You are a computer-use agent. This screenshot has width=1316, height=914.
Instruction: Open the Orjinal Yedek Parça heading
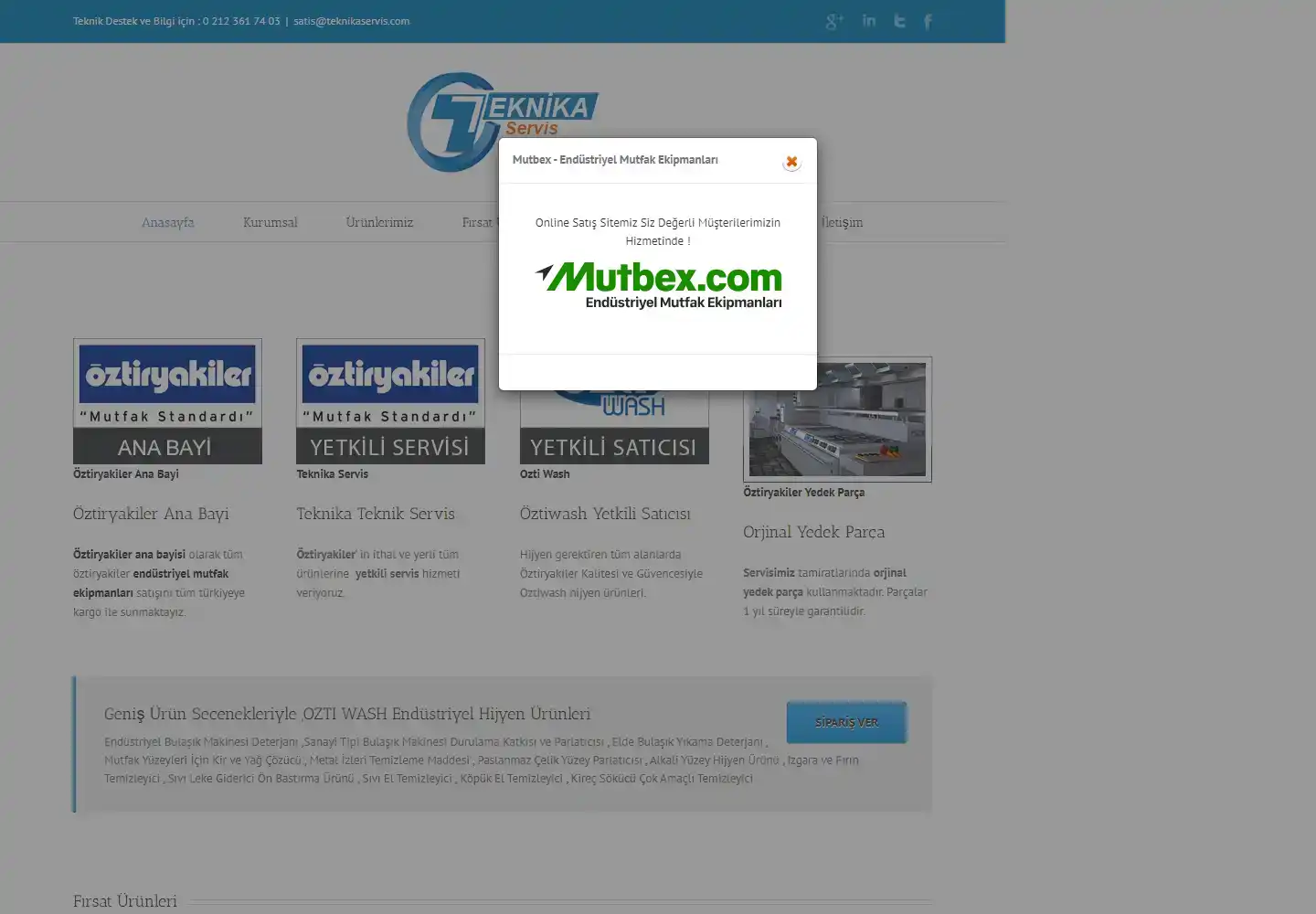(x=813, y=532)
